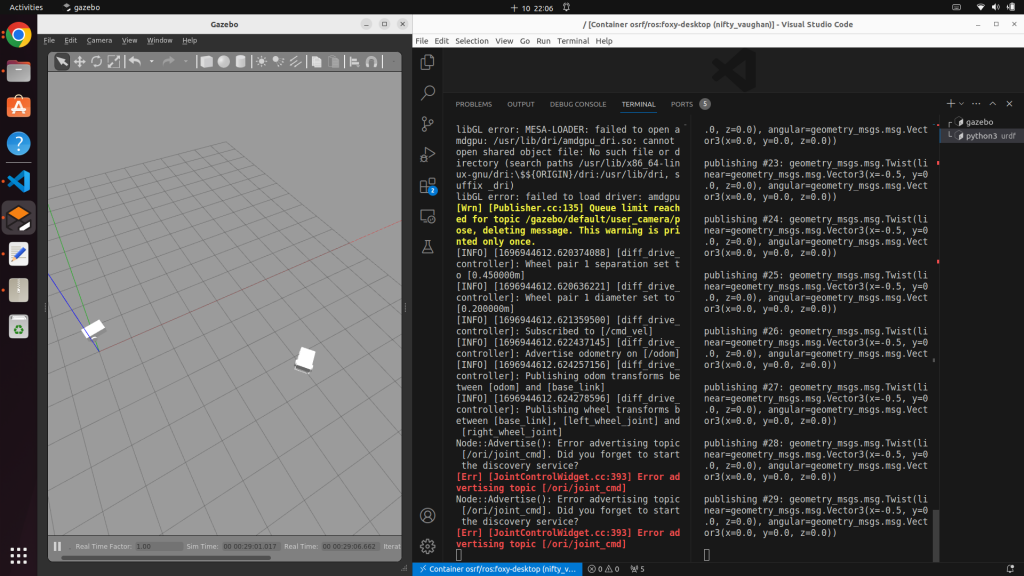Open the Extensions view

click(x=428, y=186)
